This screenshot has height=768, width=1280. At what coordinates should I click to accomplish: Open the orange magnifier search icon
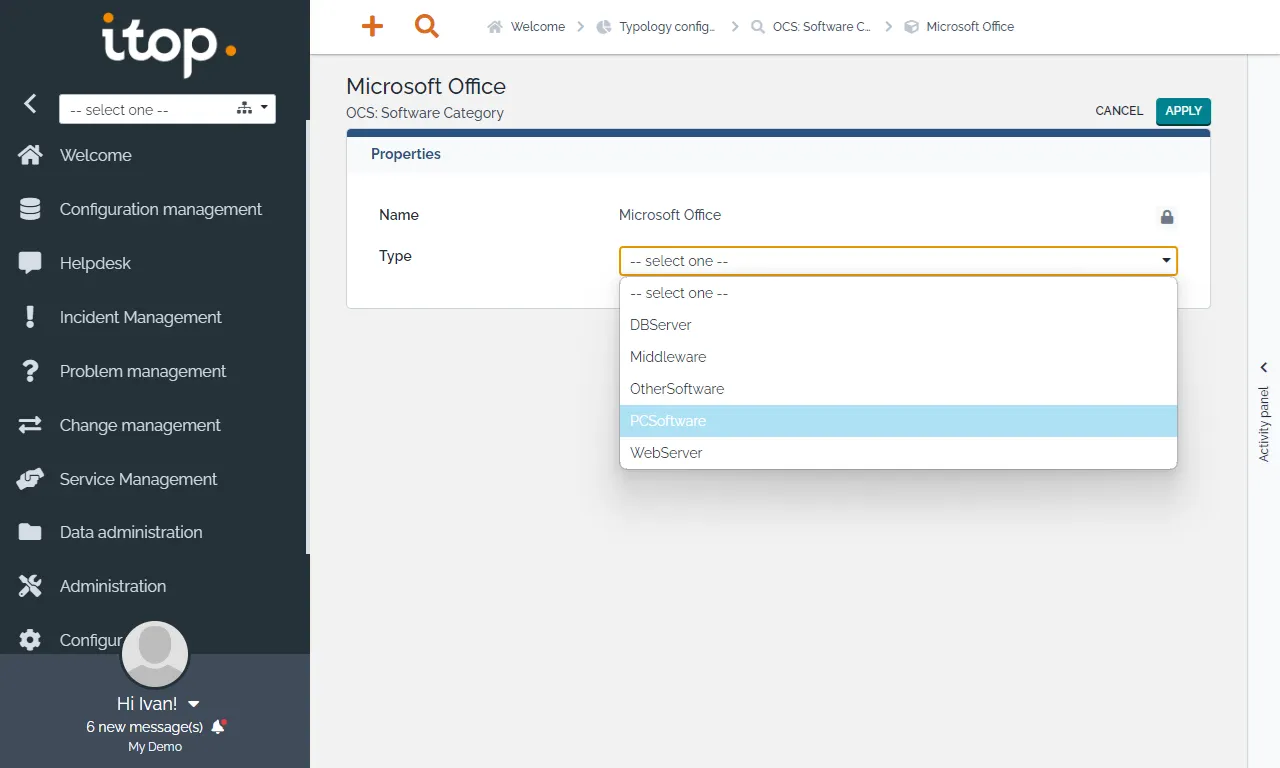click(427, 27)
